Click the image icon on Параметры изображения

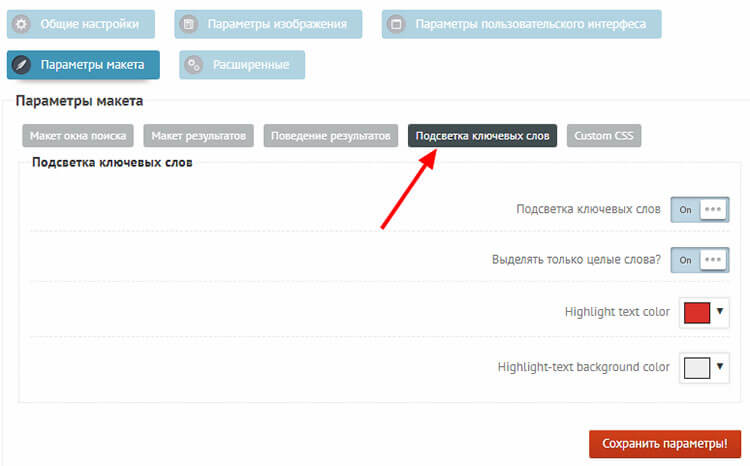tap(188, 23)
